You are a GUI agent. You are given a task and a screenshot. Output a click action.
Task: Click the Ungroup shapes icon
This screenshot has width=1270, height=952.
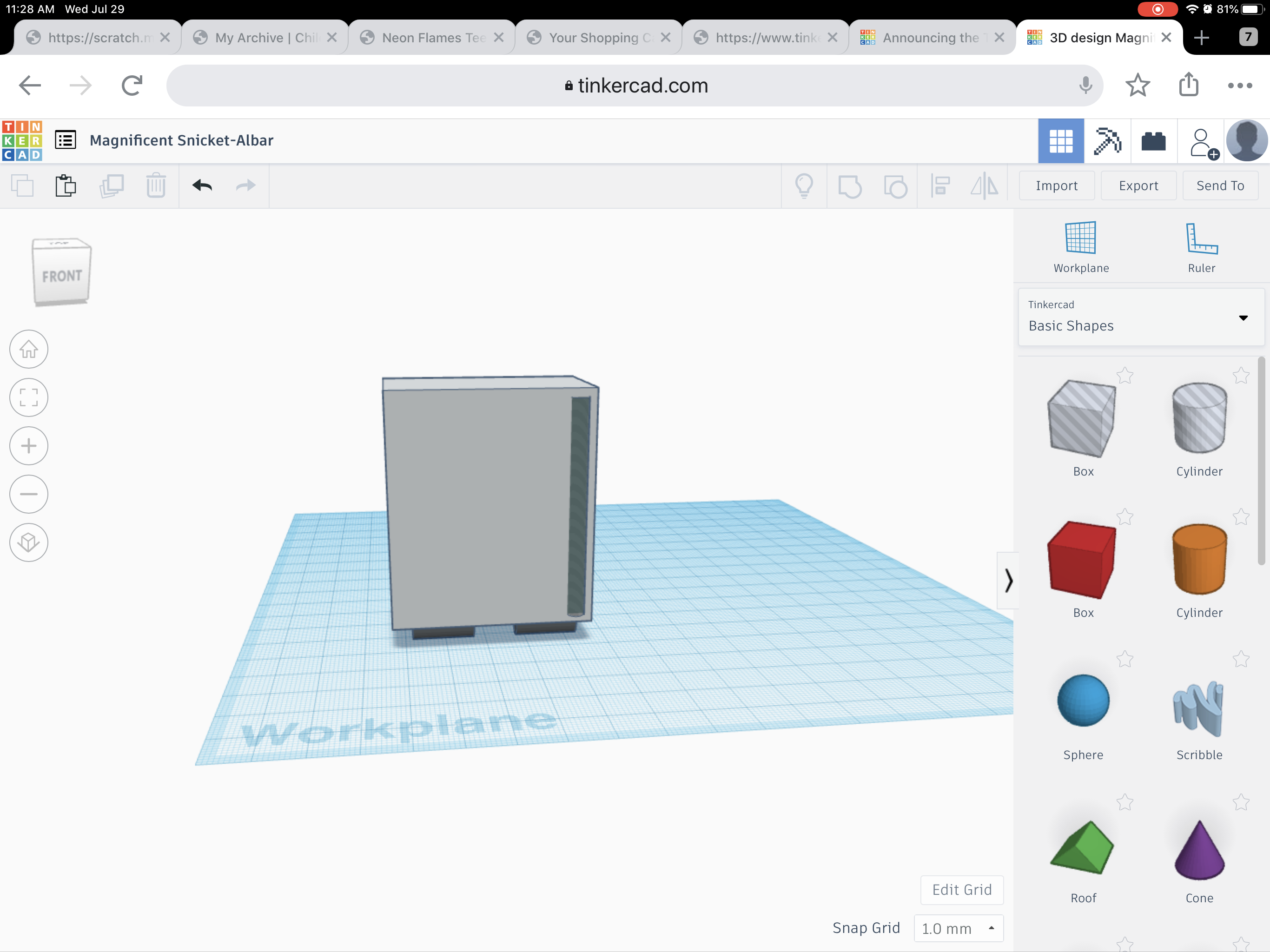click(895, 186)
